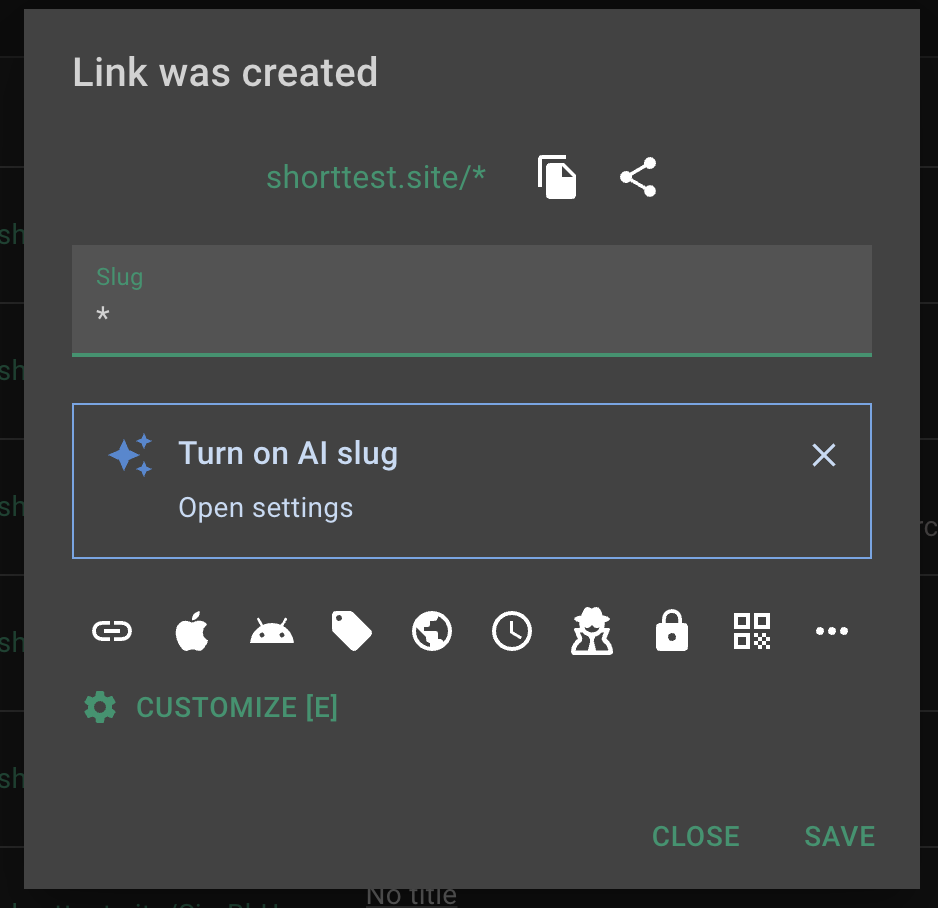Image resolution: width=938 pixels, height=908 pixels.
Task: Click the tag icon to add tags
Action: pos(351,631)
